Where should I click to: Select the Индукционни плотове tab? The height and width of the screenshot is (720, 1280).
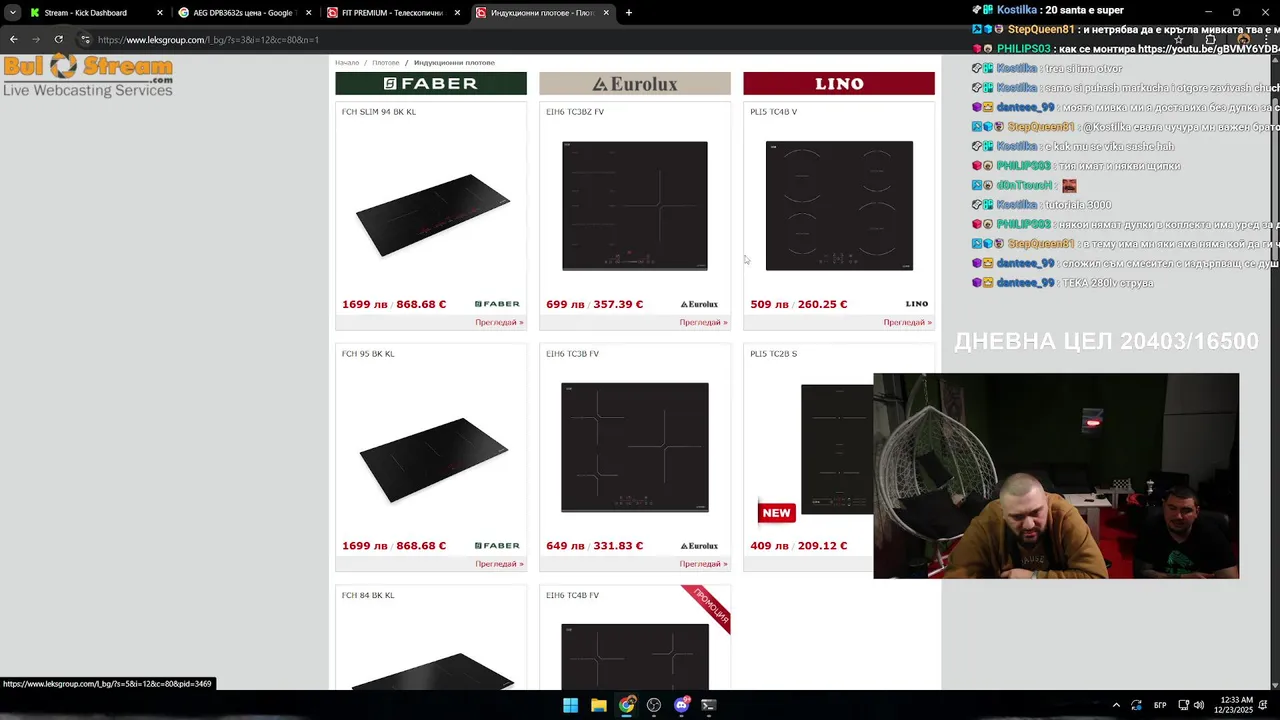(540, 13)
